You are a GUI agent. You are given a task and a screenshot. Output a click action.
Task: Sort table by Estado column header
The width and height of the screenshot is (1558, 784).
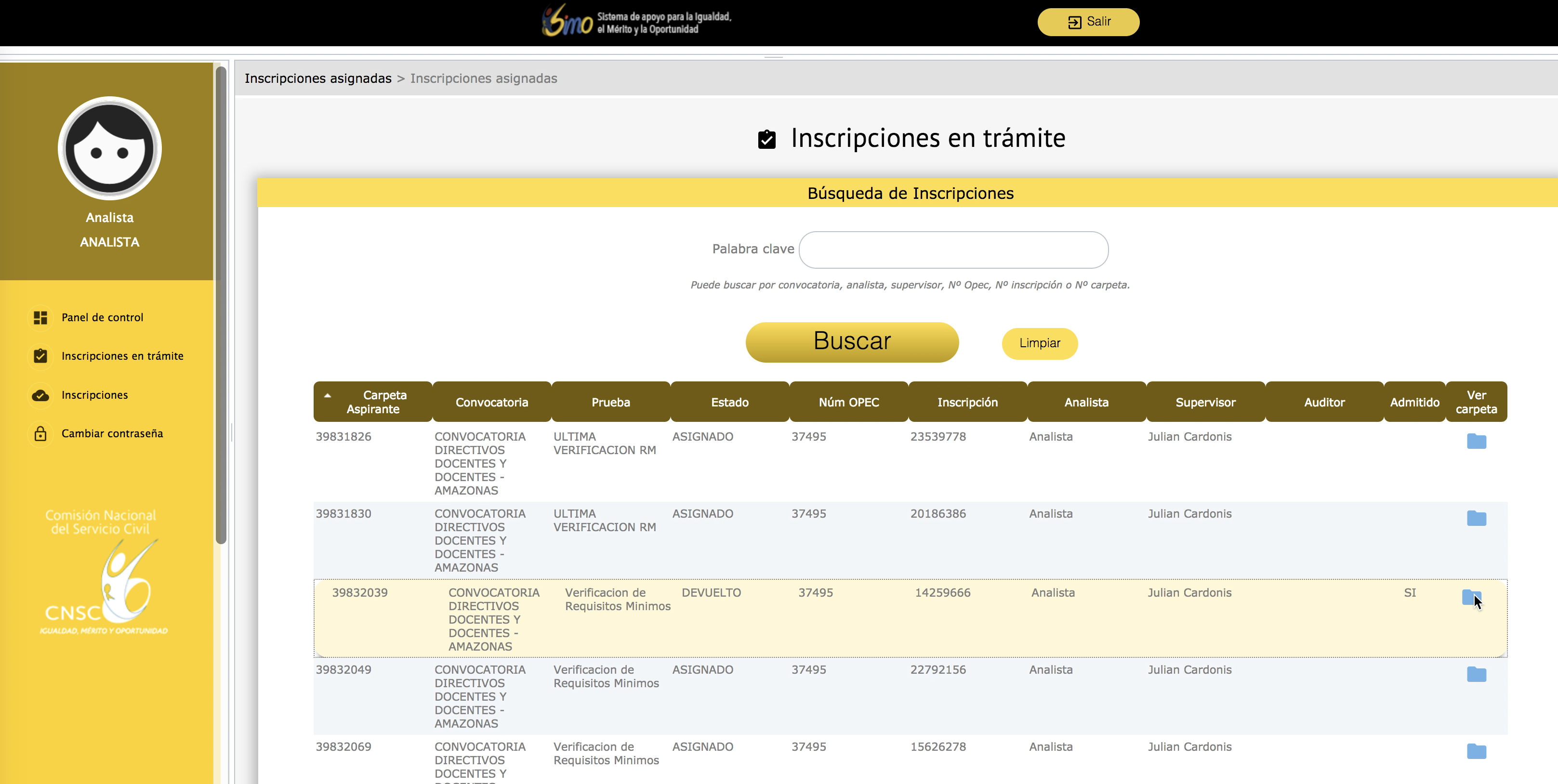click(729, 402)
